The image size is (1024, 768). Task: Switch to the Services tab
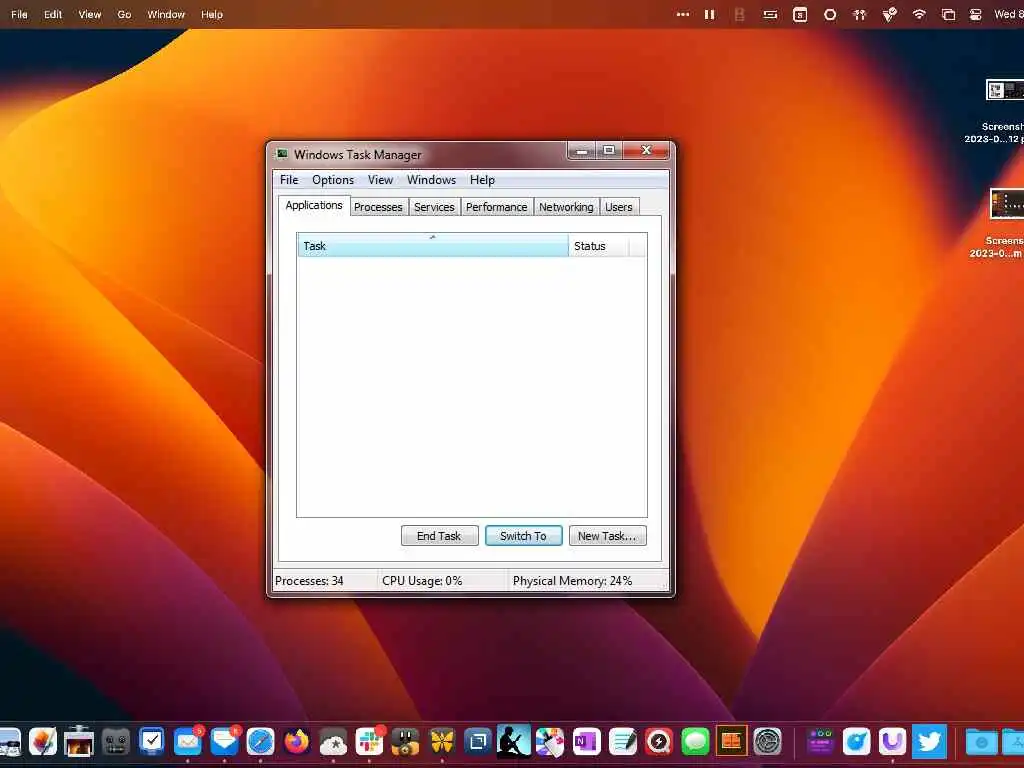(x=434, y=207)
